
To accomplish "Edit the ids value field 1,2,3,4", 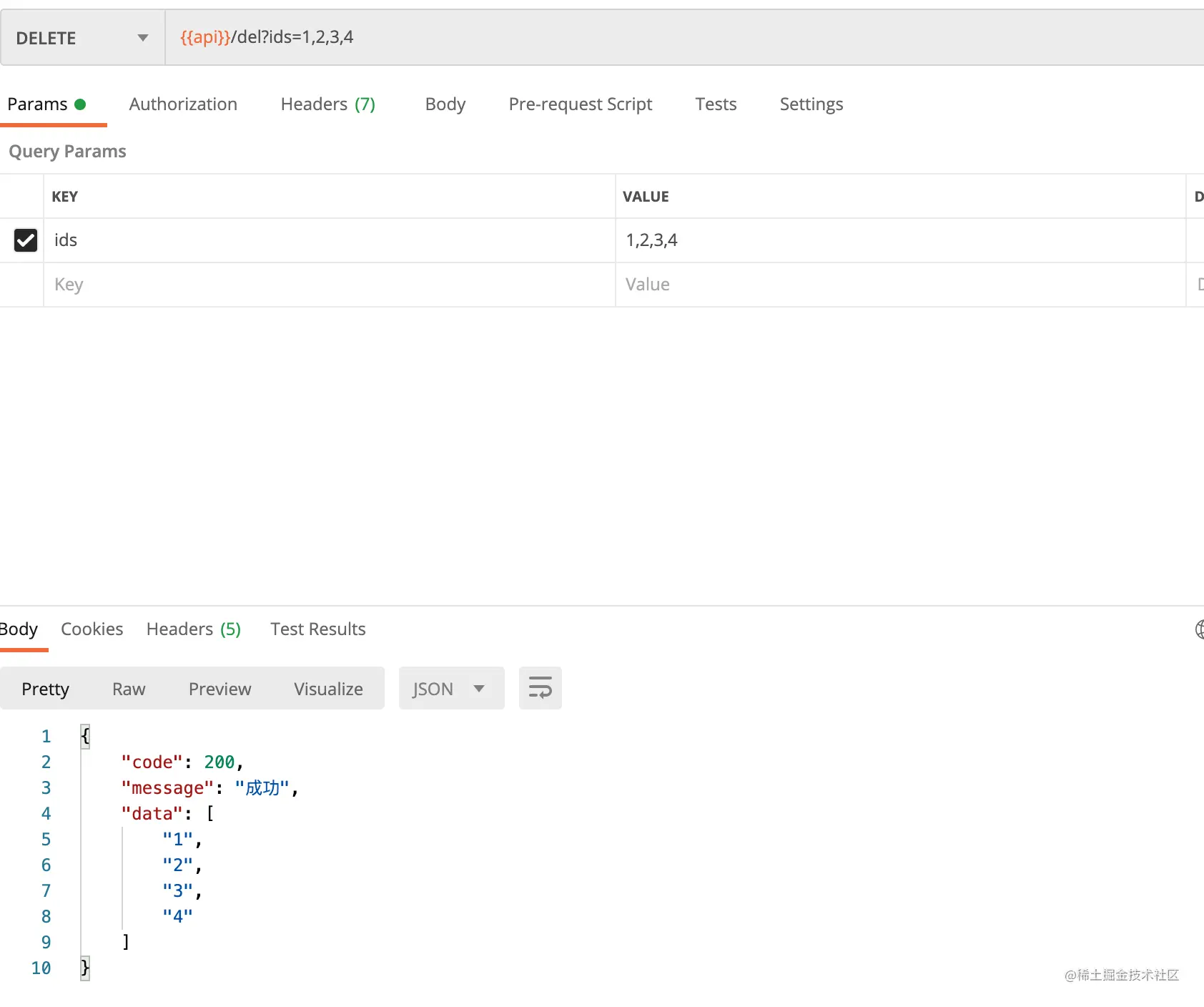I will pyautogui.click(x=900, y=240).
